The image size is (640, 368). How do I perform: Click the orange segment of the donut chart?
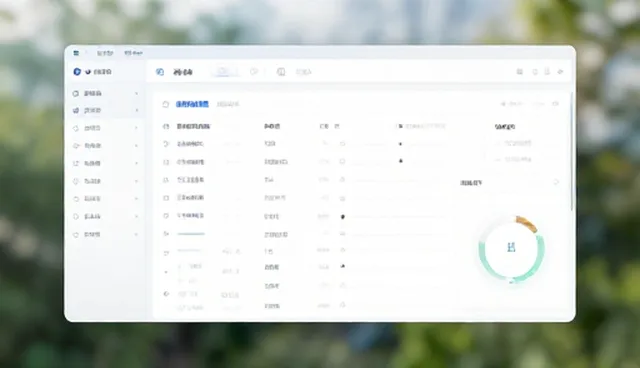pos(527,224)
